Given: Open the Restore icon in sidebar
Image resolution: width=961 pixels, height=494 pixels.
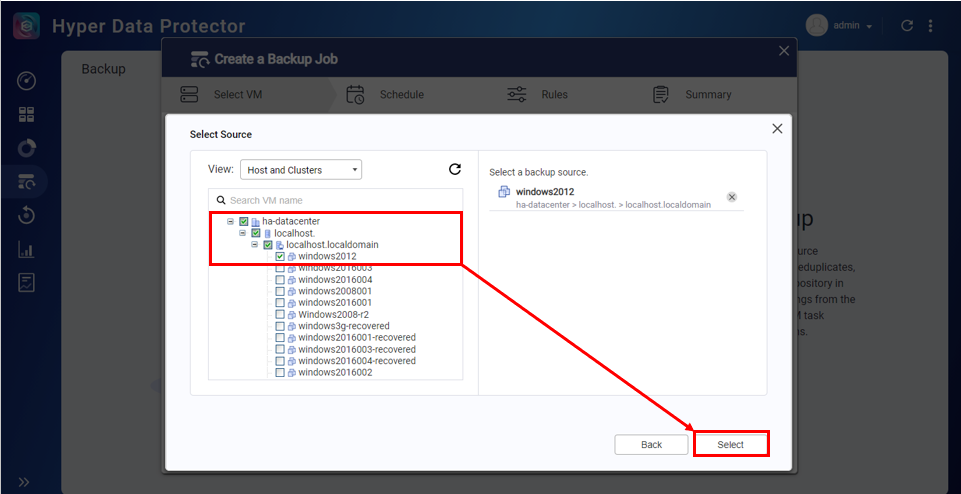Looking at the screenshot, I should 26,215.
